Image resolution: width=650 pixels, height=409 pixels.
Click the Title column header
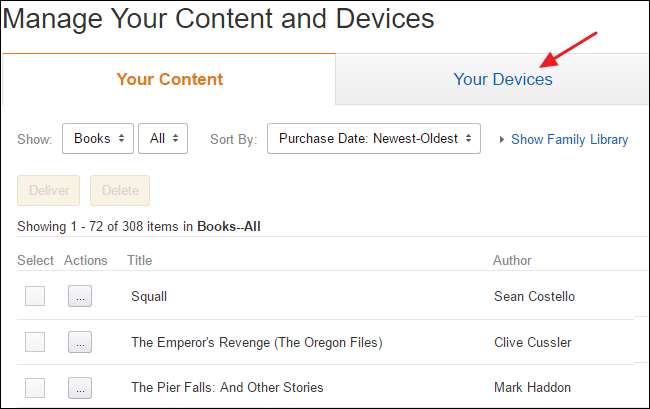[141, 260]
